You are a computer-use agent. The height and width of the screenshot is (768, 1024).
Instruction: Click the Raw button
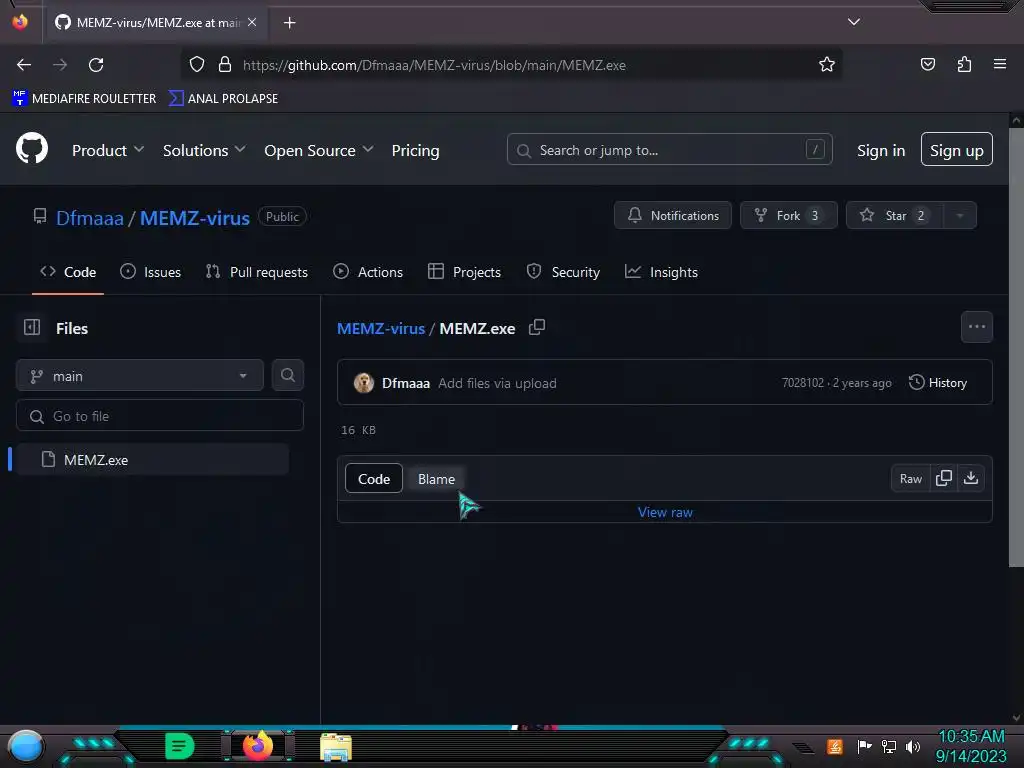(911, 479)
